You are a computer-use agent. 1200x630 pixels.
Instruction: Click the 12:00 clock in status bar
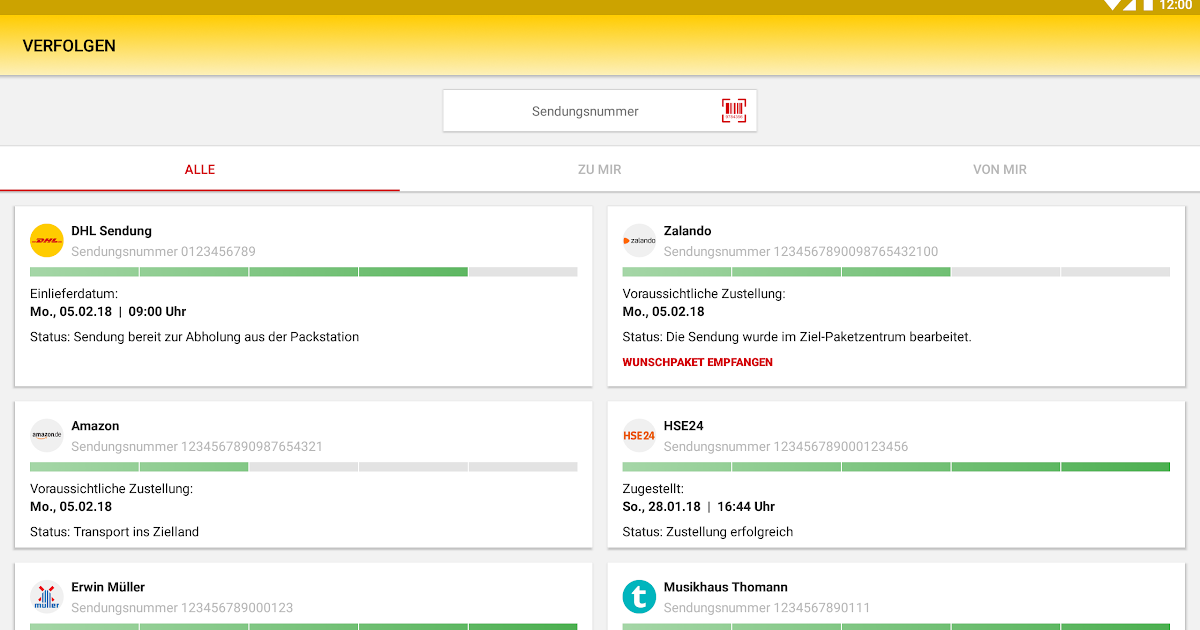pyautogui.click(x=1176, y=5)
